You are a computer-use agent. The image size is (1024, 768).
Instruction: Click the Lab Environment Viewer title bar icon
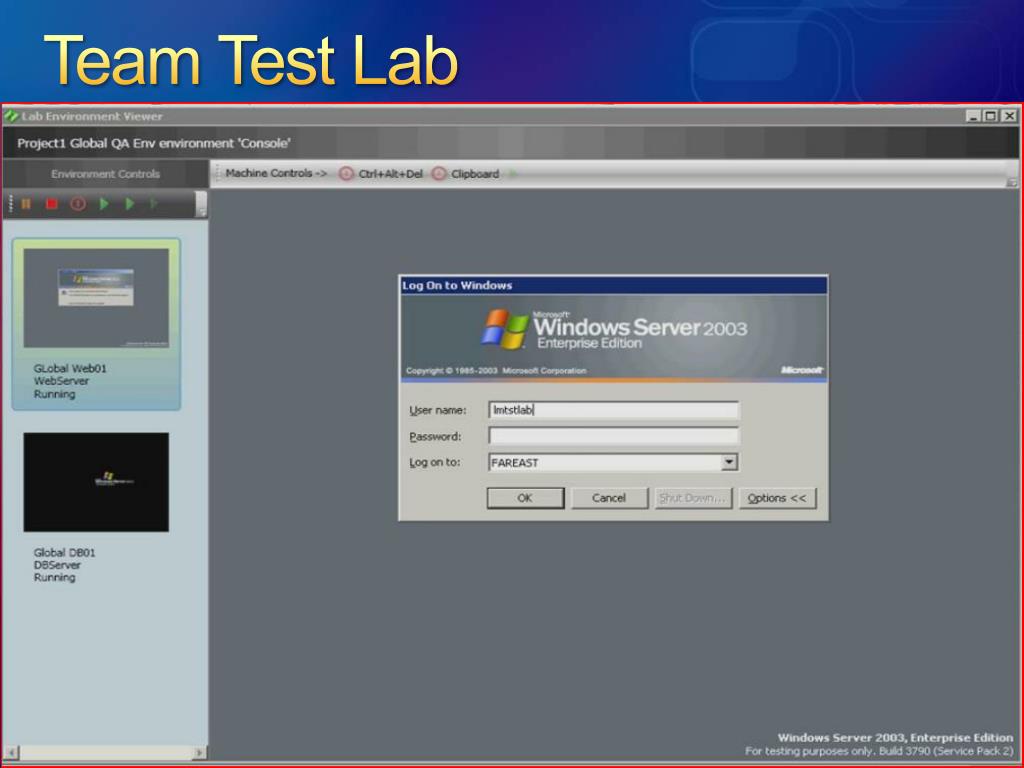pyautogui.click(x=11, y=116)
